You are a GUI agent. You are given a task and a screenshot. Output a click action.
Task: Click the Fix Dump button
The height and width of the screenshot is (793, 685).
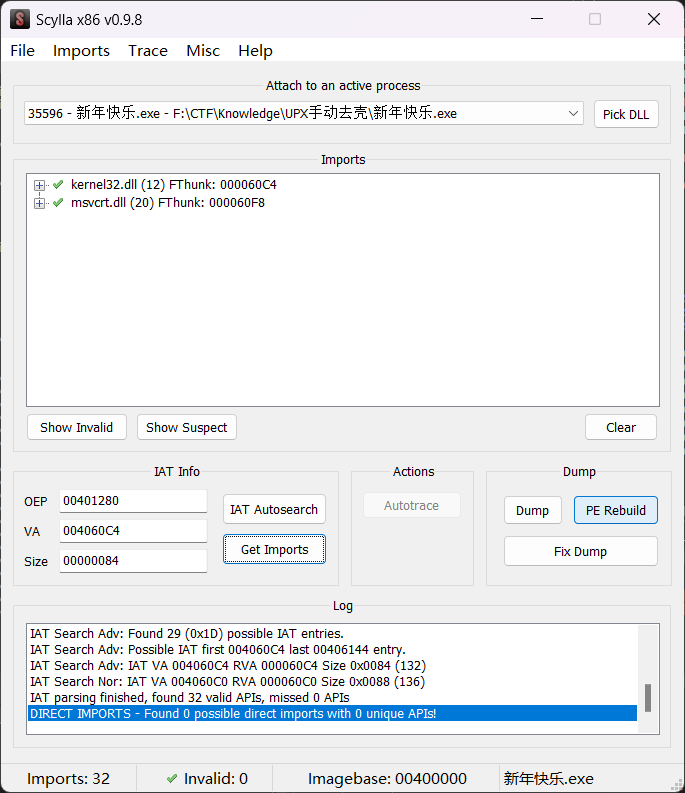[581, 551]
